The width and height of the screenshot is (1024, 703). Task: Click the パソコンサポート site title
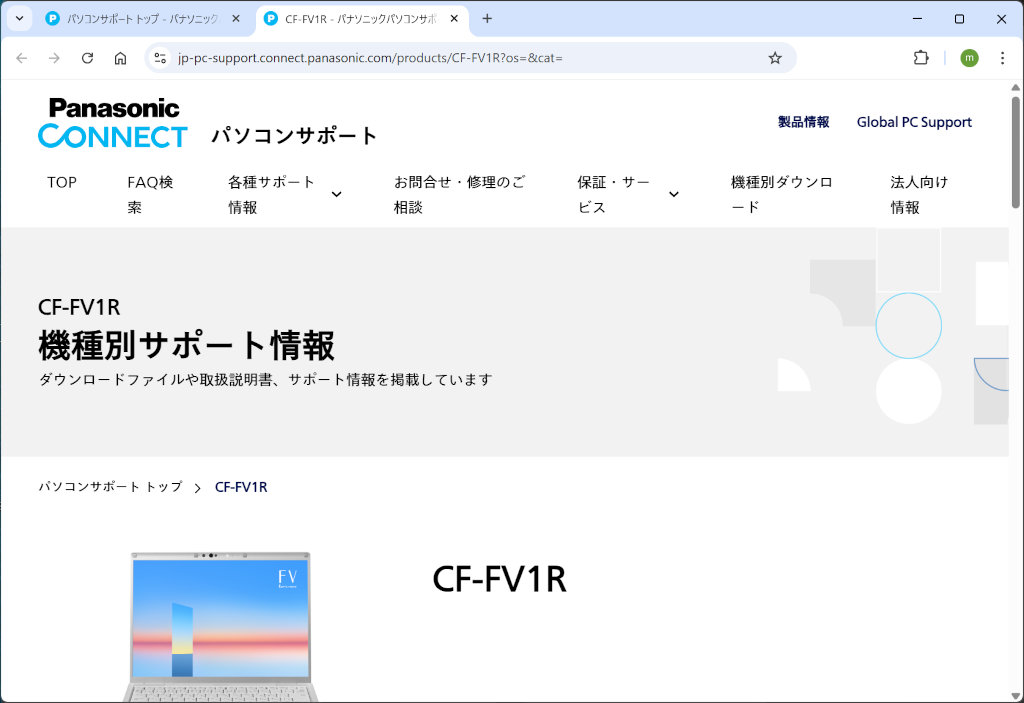click(x=294, y=135)
